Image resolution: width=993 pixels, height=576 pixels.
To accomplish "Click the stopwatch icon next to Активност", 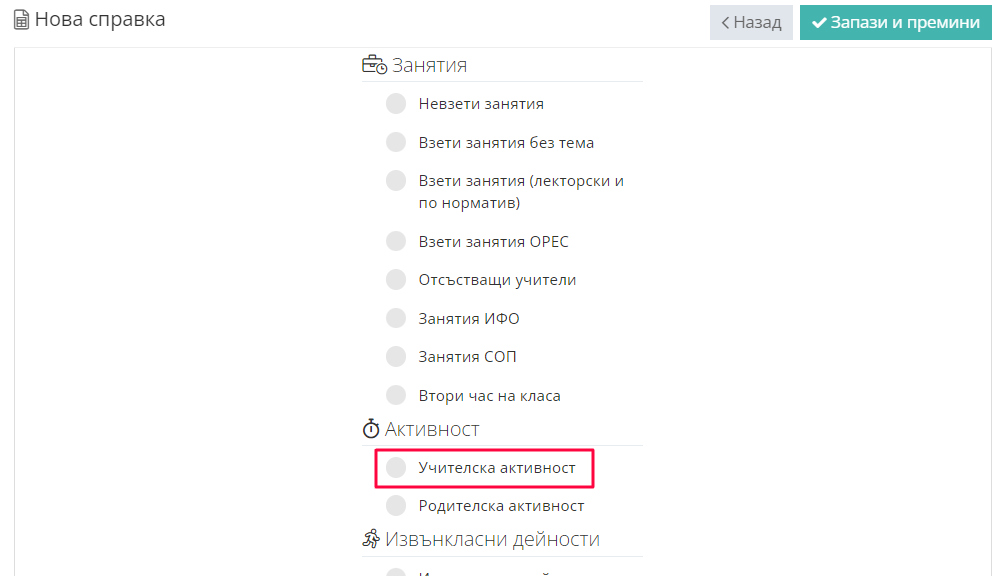I will tap(371, 430).
